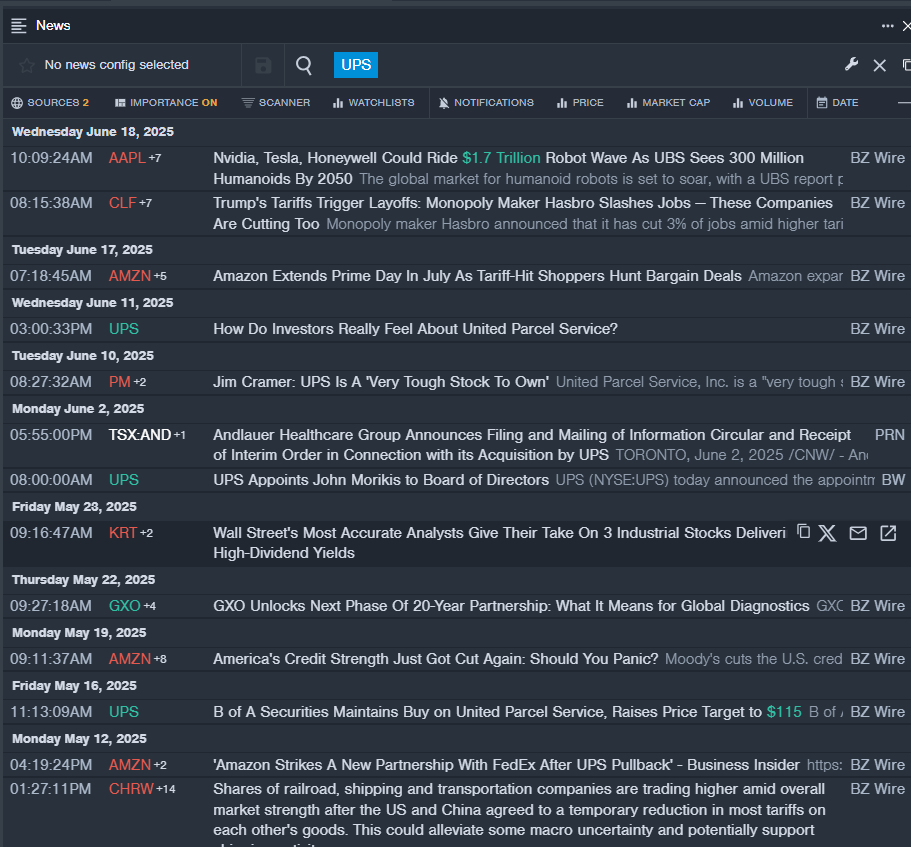Screen dimensions: 911x847
Task: Open 'How Do Investors Really Feel' headline
Action: (415, 329)
